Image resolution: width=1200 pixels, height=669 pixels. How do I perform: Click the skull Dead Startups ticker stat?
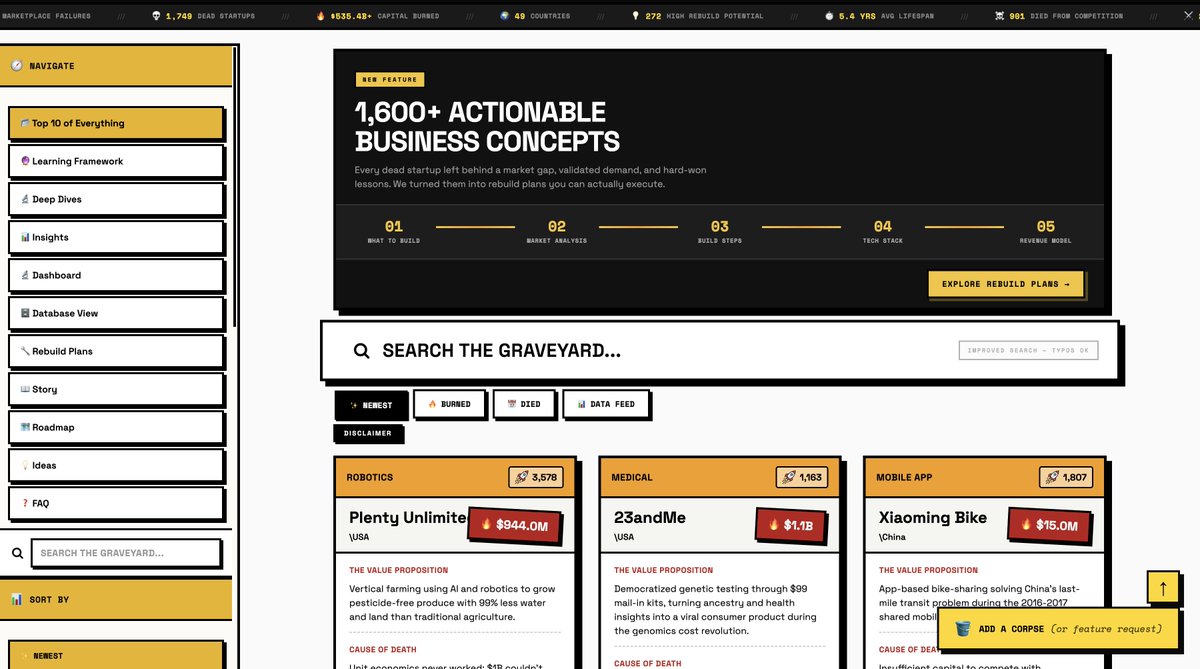tap(203, 16)
